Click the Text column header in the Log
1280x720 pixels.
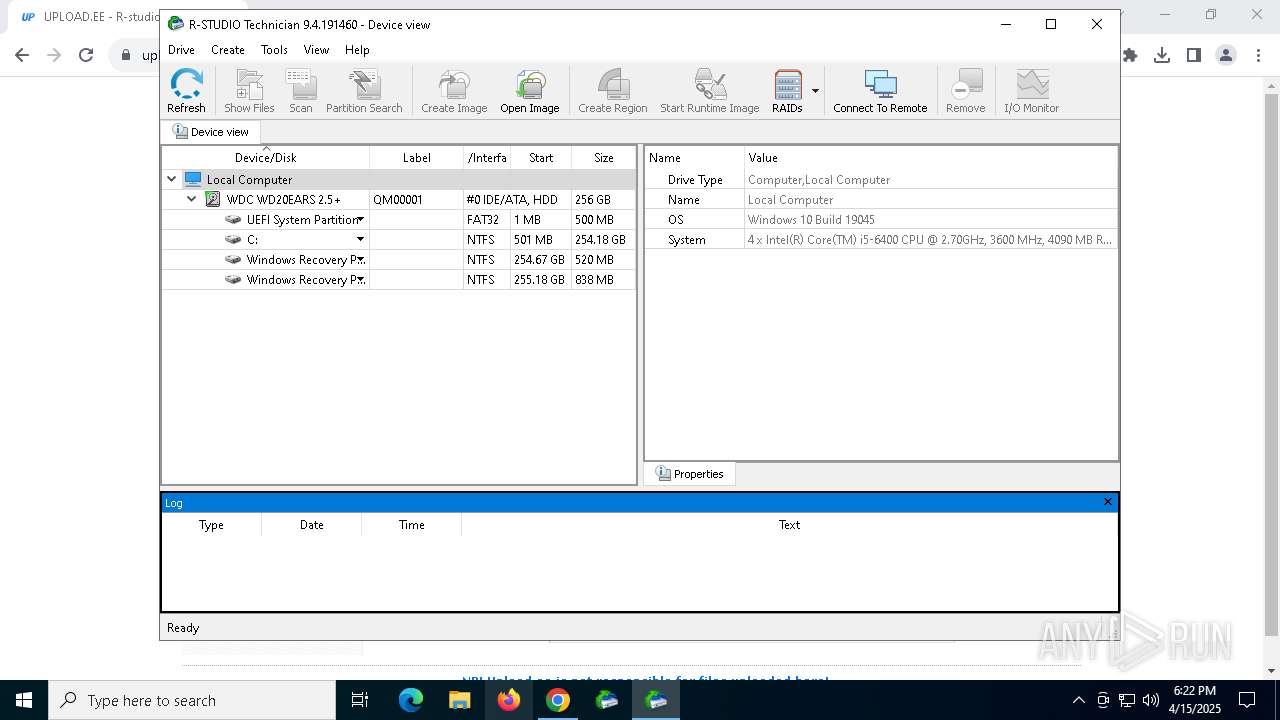[789, 525]
